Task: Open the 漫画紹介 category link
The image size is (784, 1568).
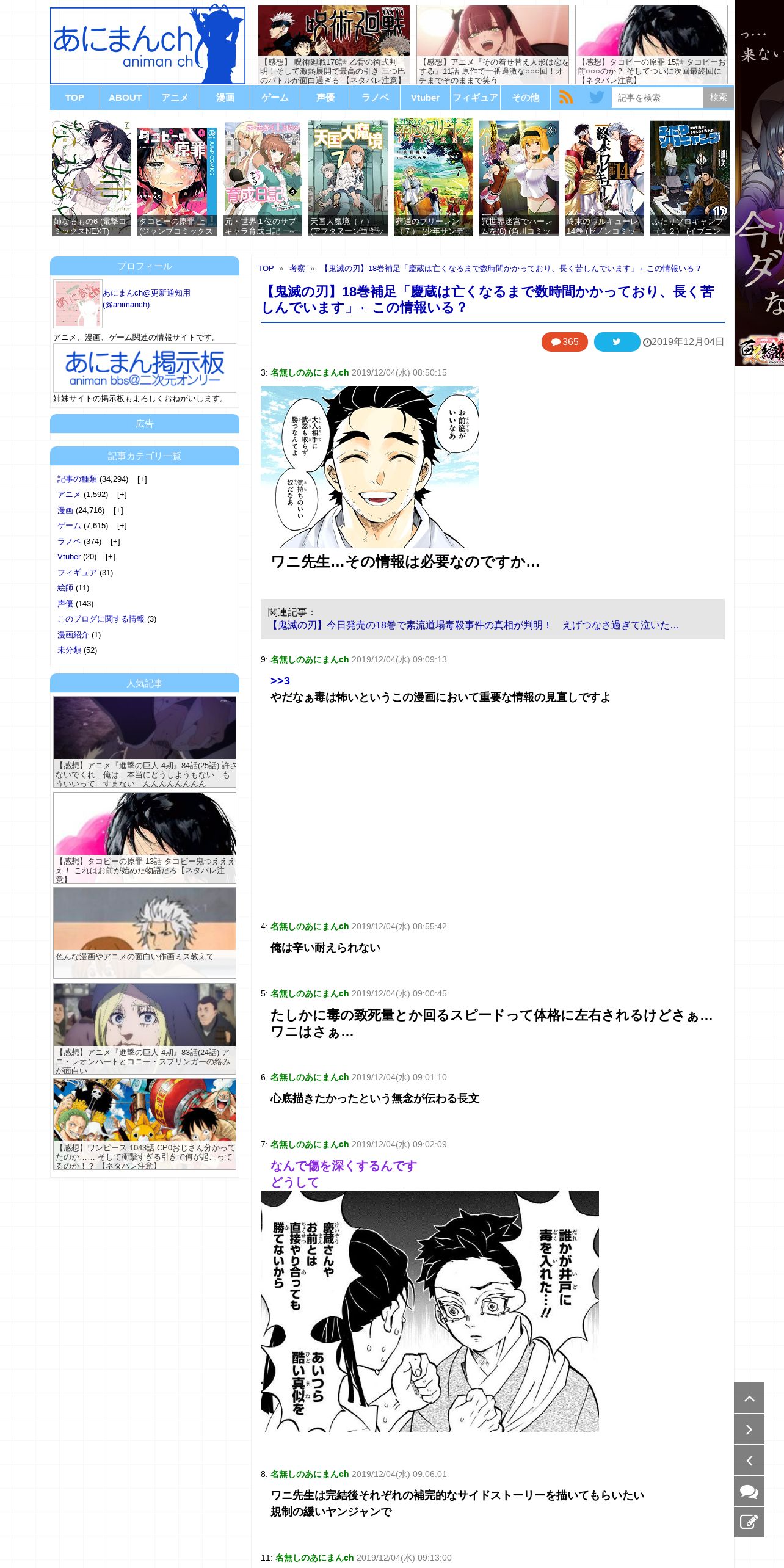Action: coord(73,635)
